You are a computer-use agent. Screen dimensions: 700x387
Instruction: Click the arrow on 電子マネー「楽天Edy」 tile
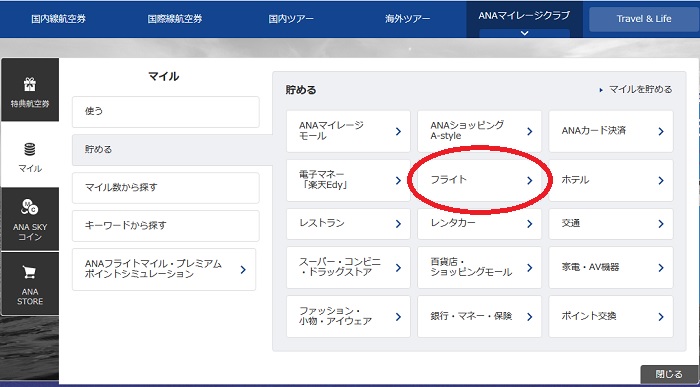coord(398,180)
